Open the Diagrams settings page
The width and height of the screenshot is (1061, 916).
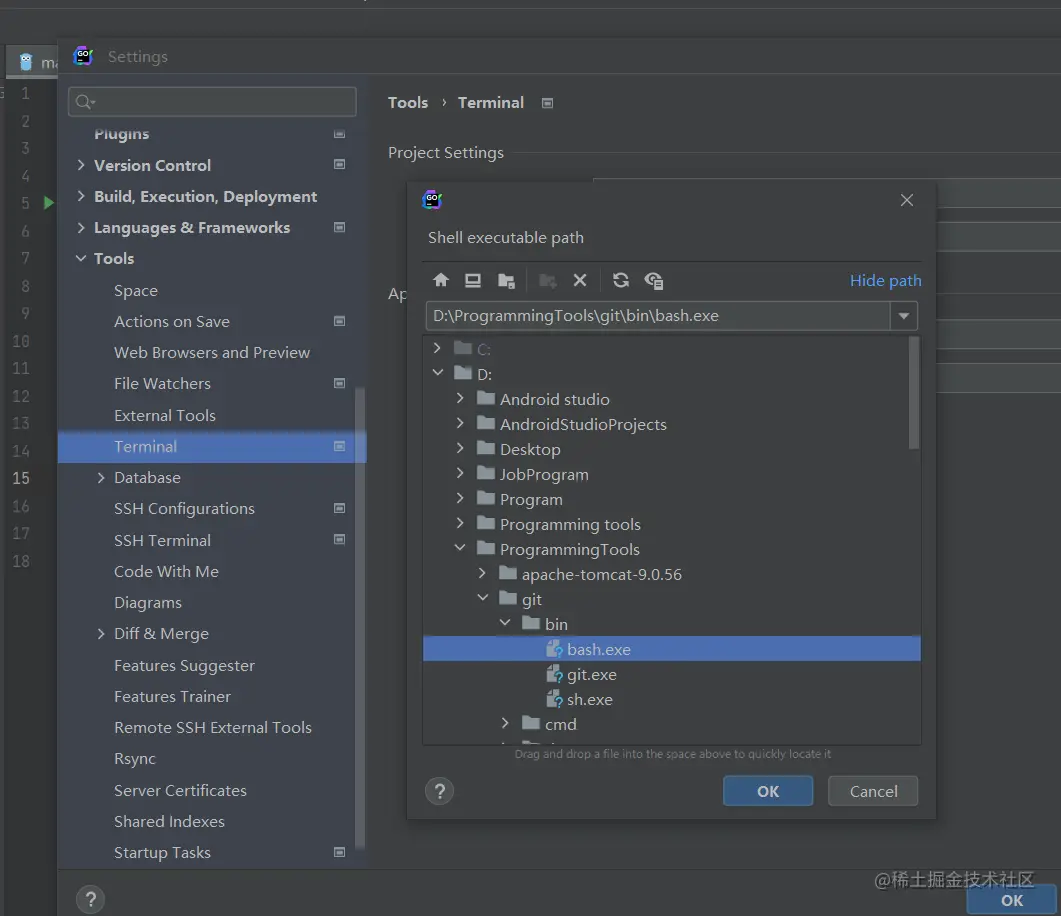point(148,603)
